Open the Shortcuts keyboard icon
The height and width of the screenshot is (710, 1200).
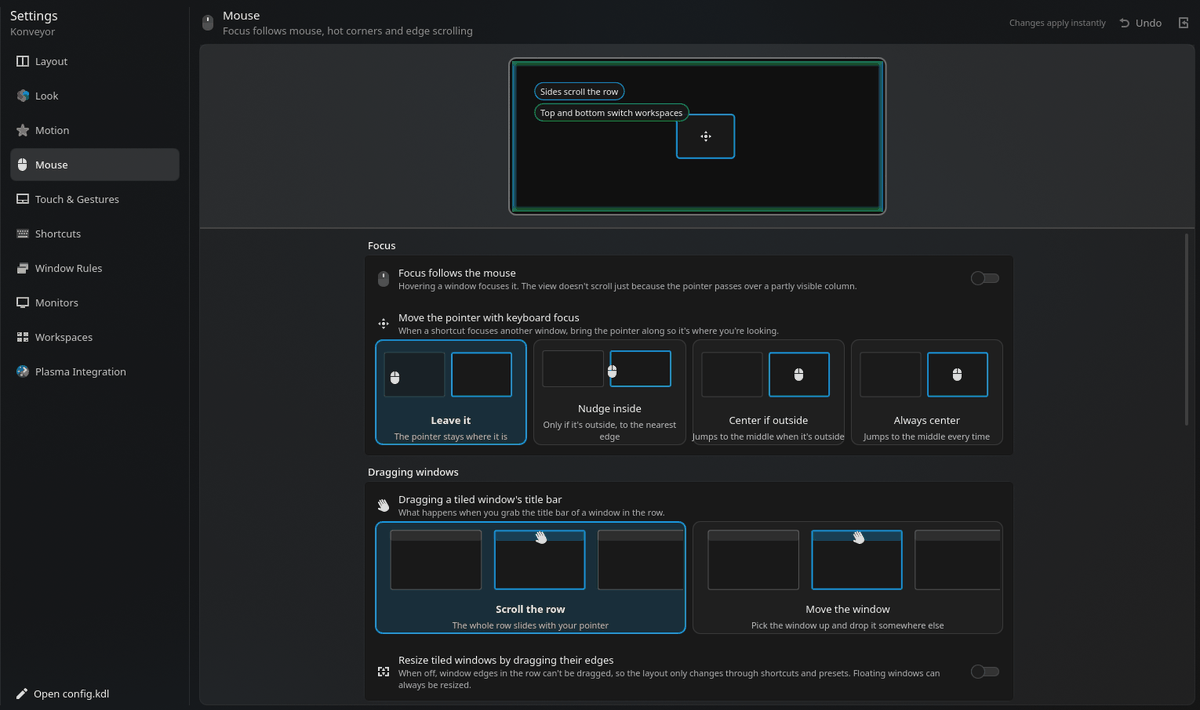23,234
